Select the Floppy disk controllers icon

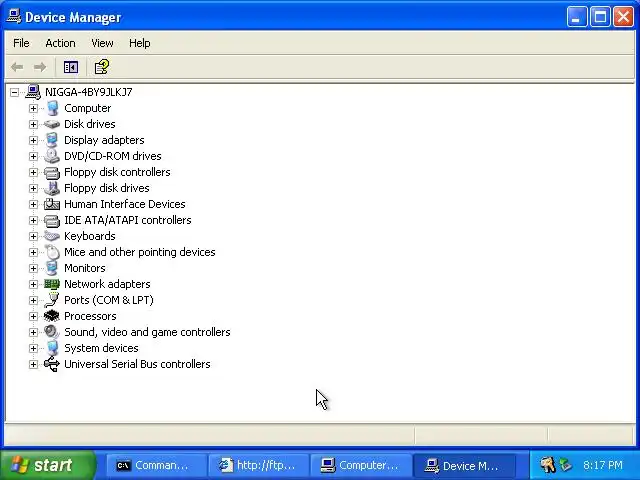click(x=52, y=172)
